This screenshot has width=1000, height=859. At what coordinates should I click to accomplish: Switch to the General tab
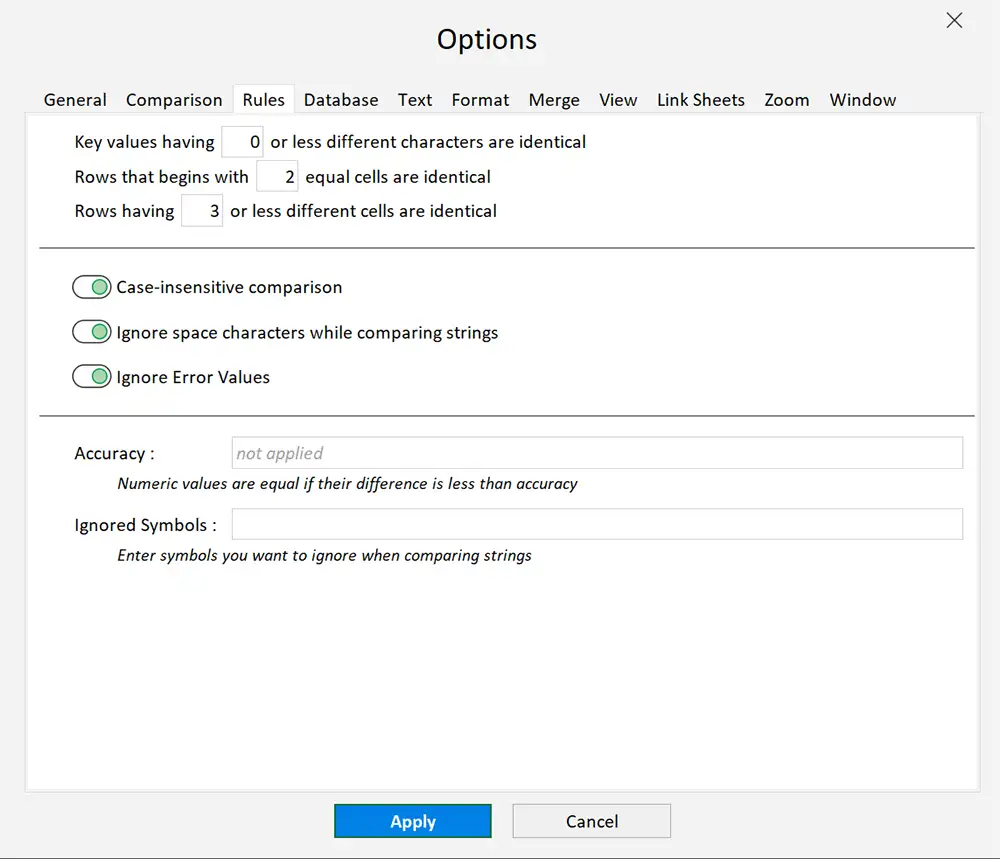75,99
